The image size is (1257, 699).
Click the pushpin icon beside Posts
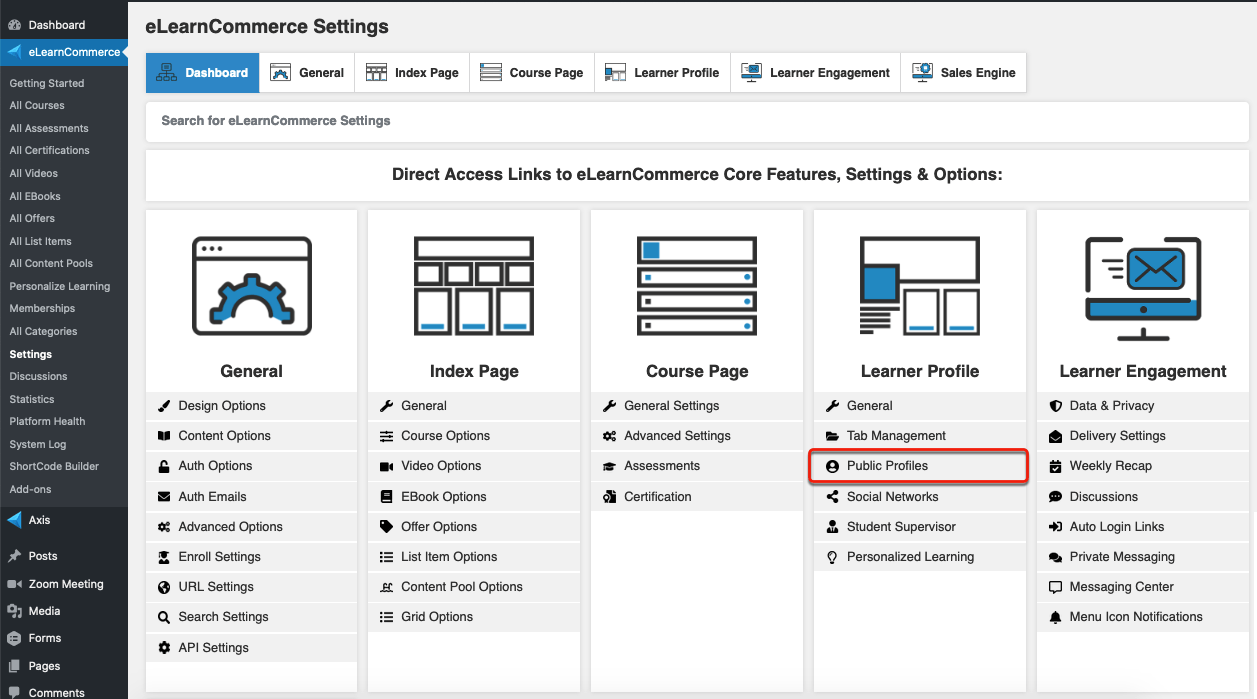(x=14, y=556)
